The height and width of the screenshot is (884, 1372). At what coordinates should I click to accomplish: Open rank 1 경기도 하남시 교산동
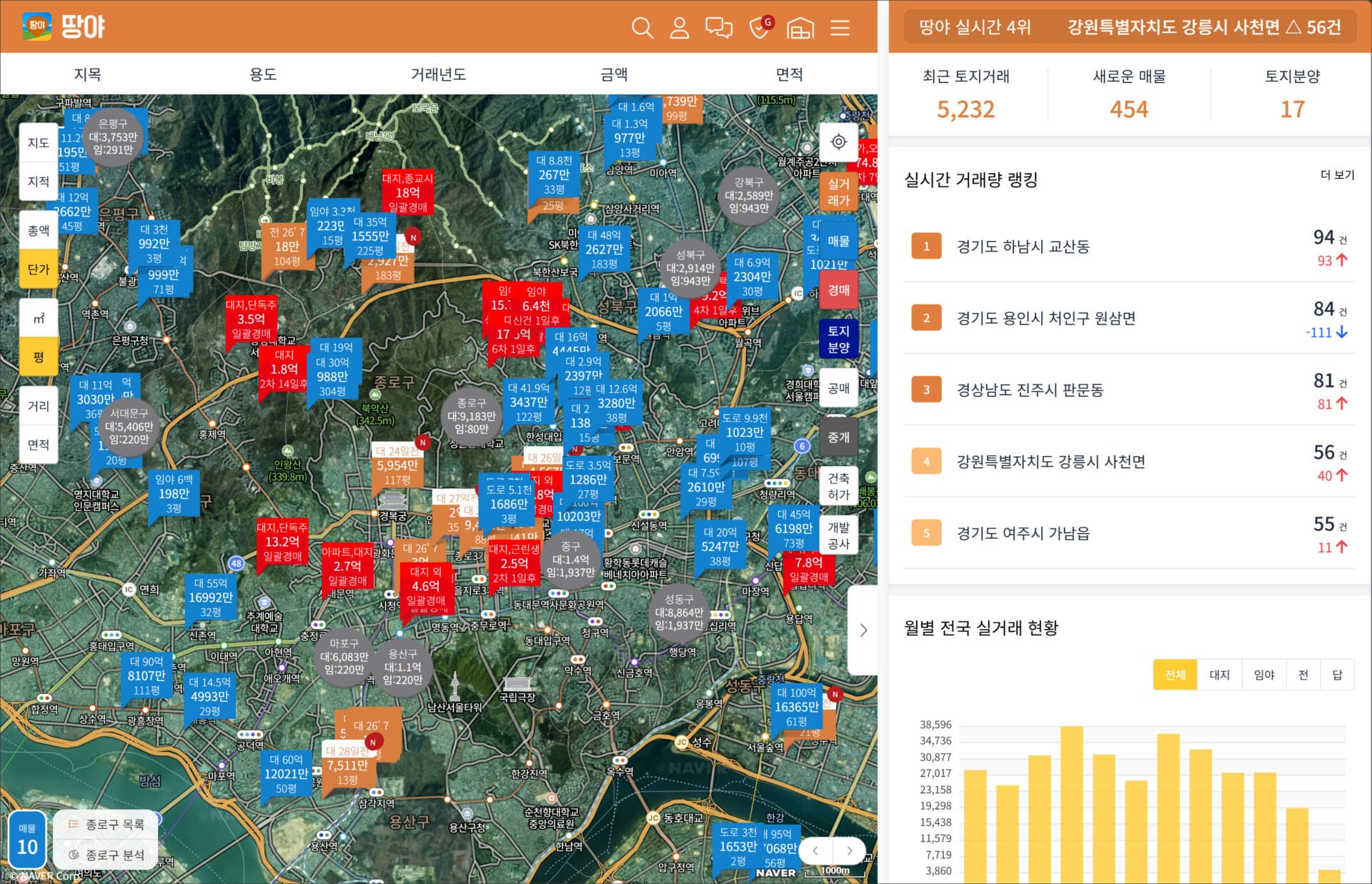pos(1129,247)
